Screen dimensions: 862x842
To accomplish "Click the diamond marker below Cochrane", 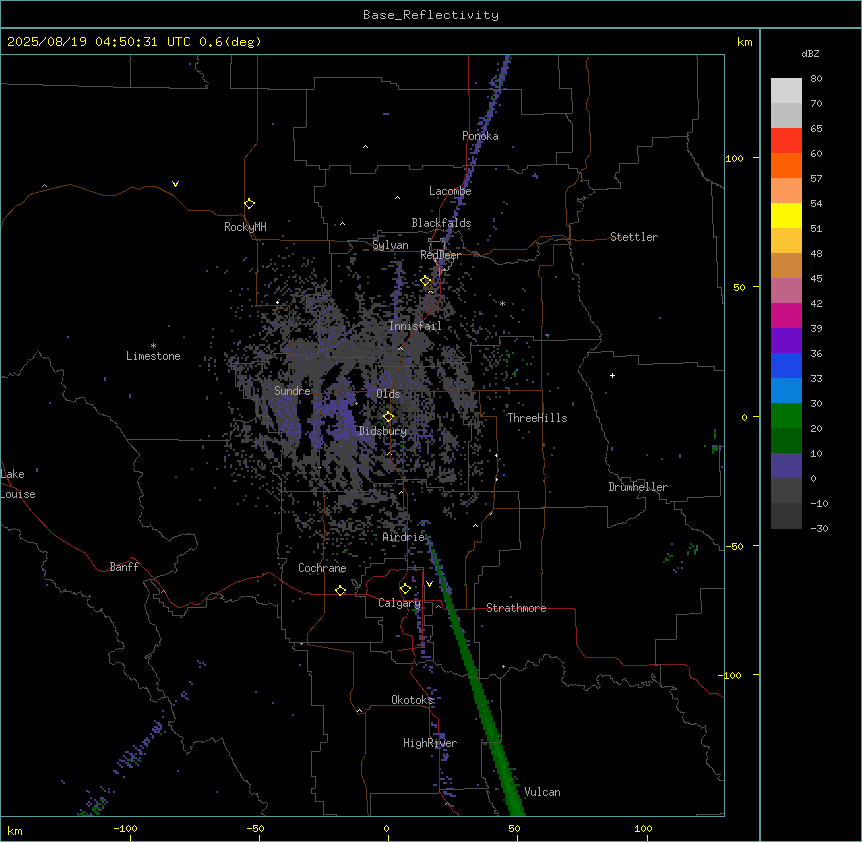I will [340, 590].
